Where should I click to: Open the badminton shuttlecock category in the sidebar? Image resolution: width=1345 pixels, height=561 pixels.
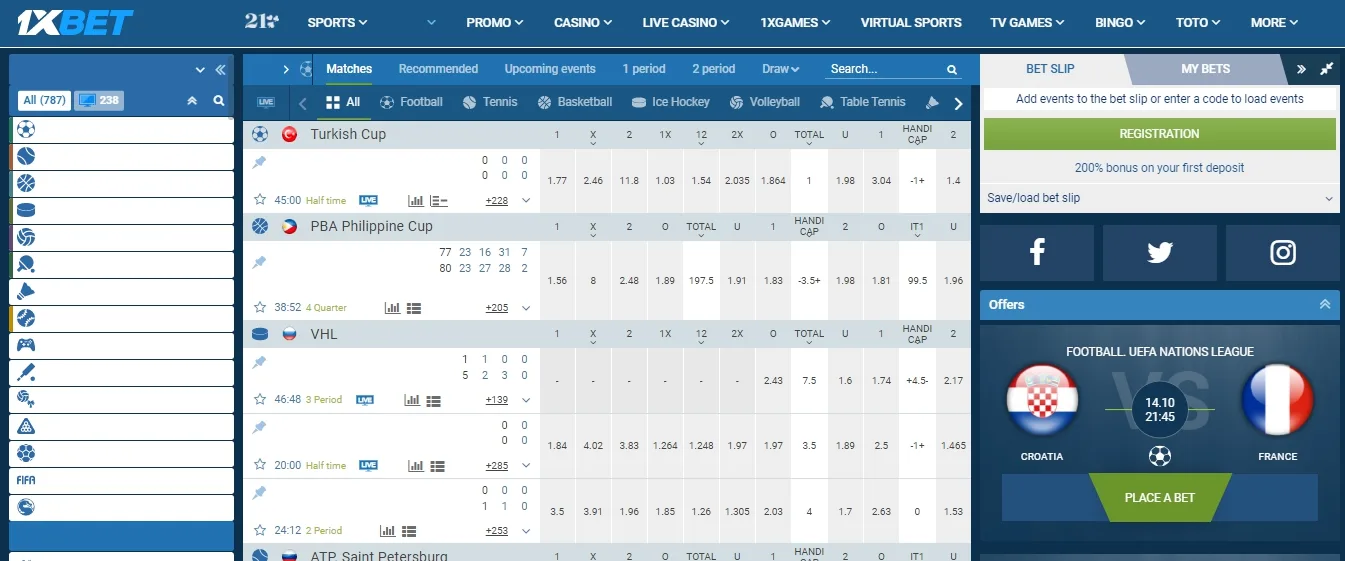(26, 292)
